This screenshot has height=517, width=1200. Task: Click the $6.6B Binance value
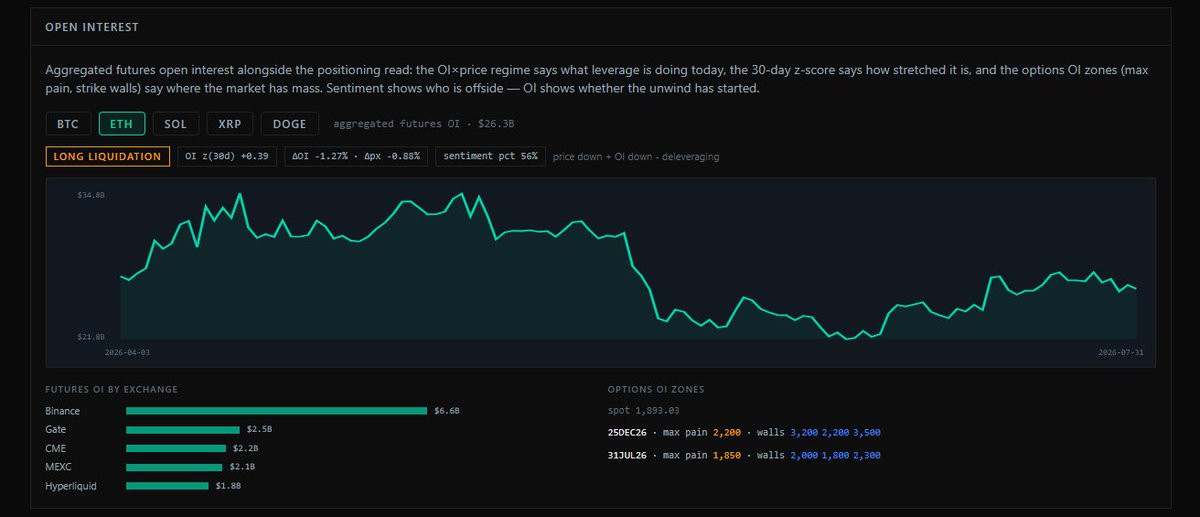446,411
